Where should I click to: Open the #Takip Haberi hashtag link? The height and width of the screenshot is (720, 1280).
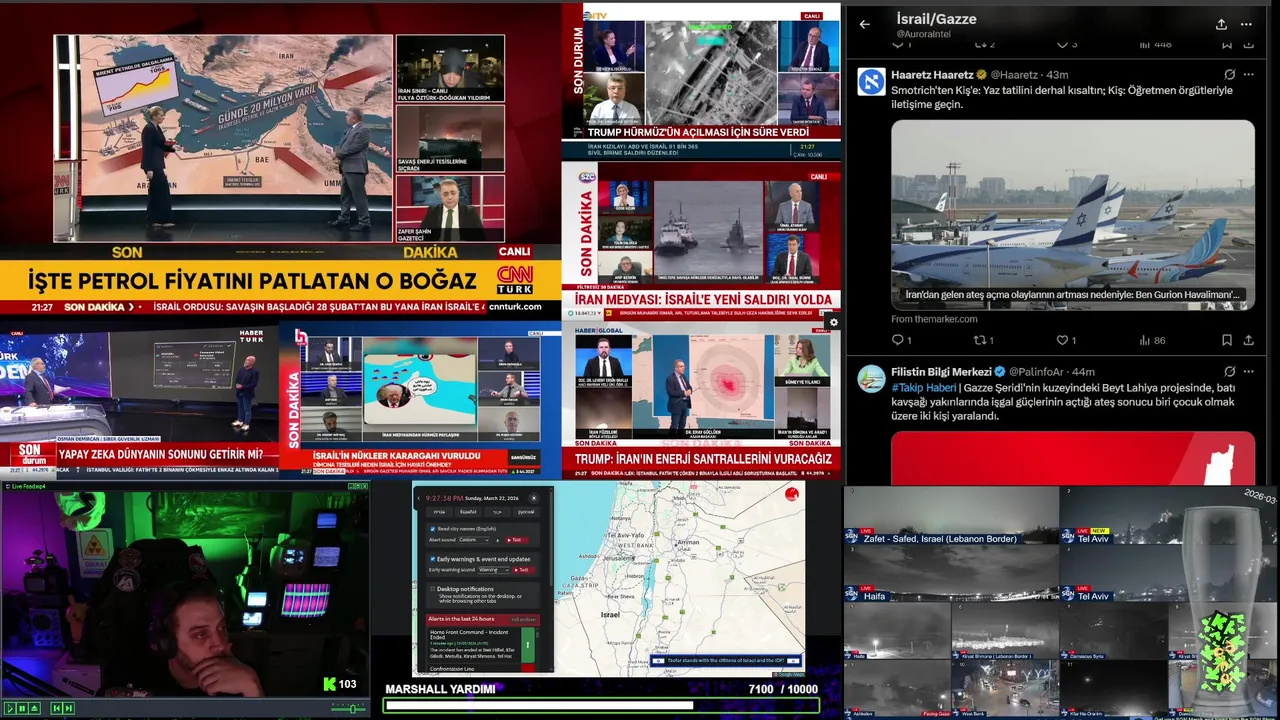coord(923,388)
